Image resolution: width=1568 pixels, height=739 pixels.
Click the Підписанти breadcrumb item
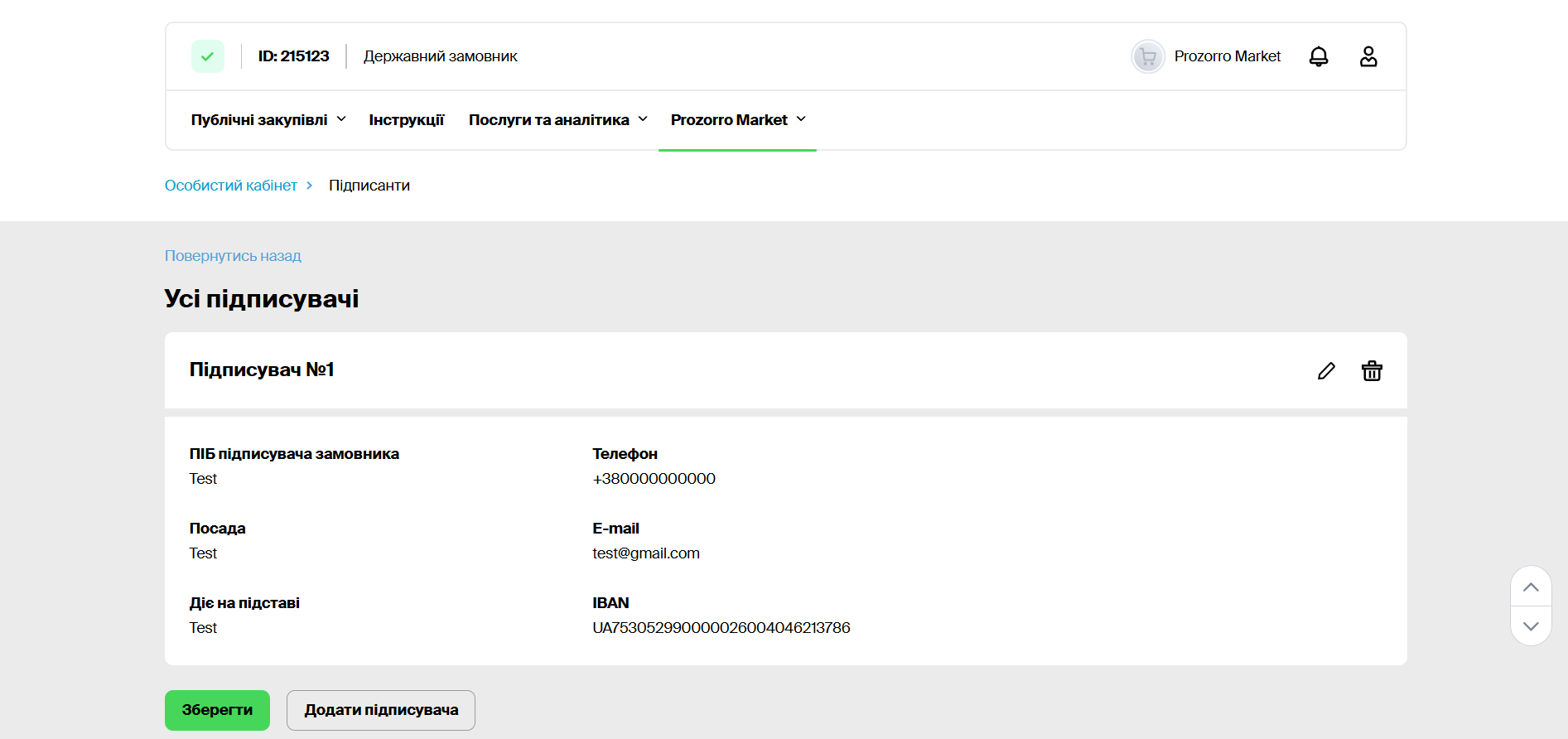(x=369, y=186)
